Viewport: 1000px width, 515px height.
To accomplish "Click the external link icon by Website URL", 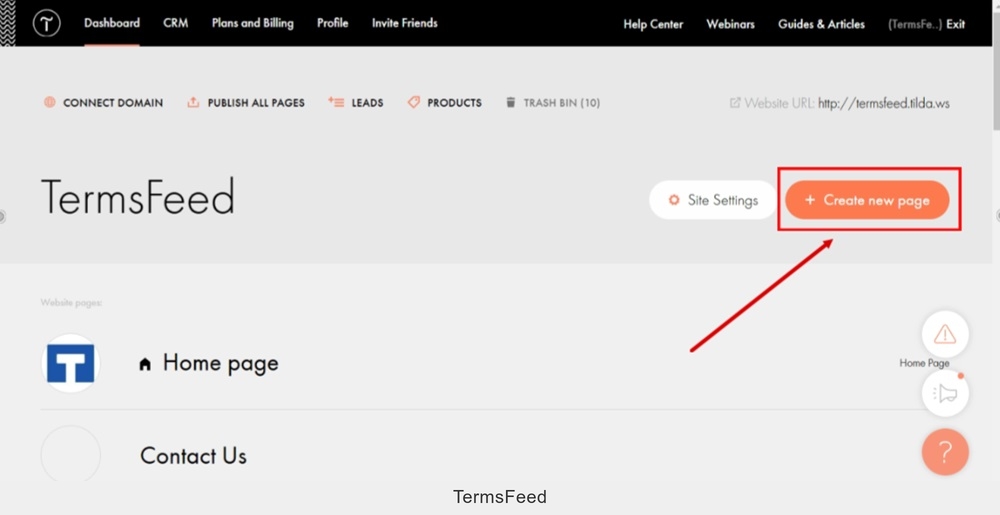I will (735, 103).
